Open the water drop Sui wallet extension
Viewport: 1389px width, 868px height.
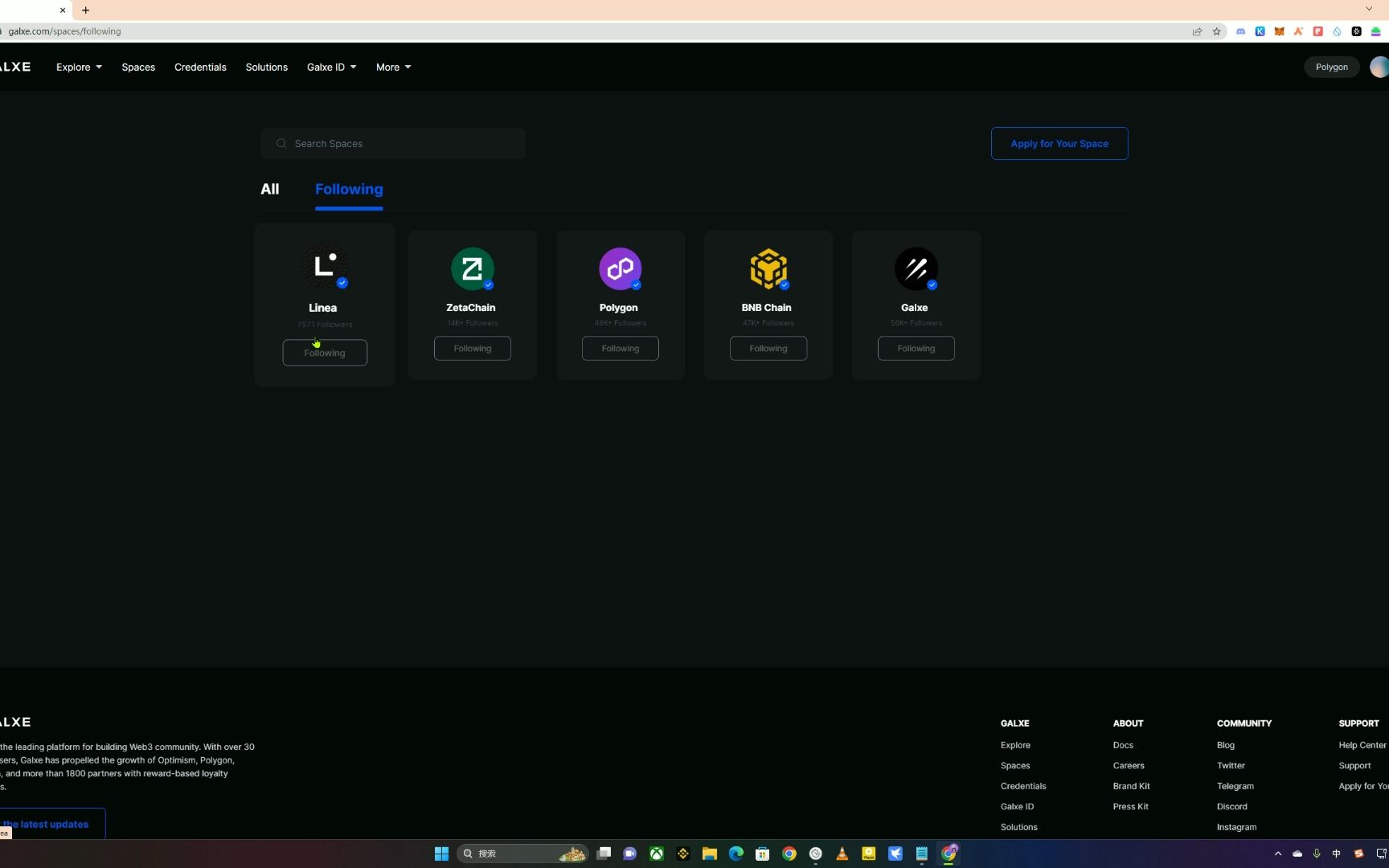[x=1337, y=31]
